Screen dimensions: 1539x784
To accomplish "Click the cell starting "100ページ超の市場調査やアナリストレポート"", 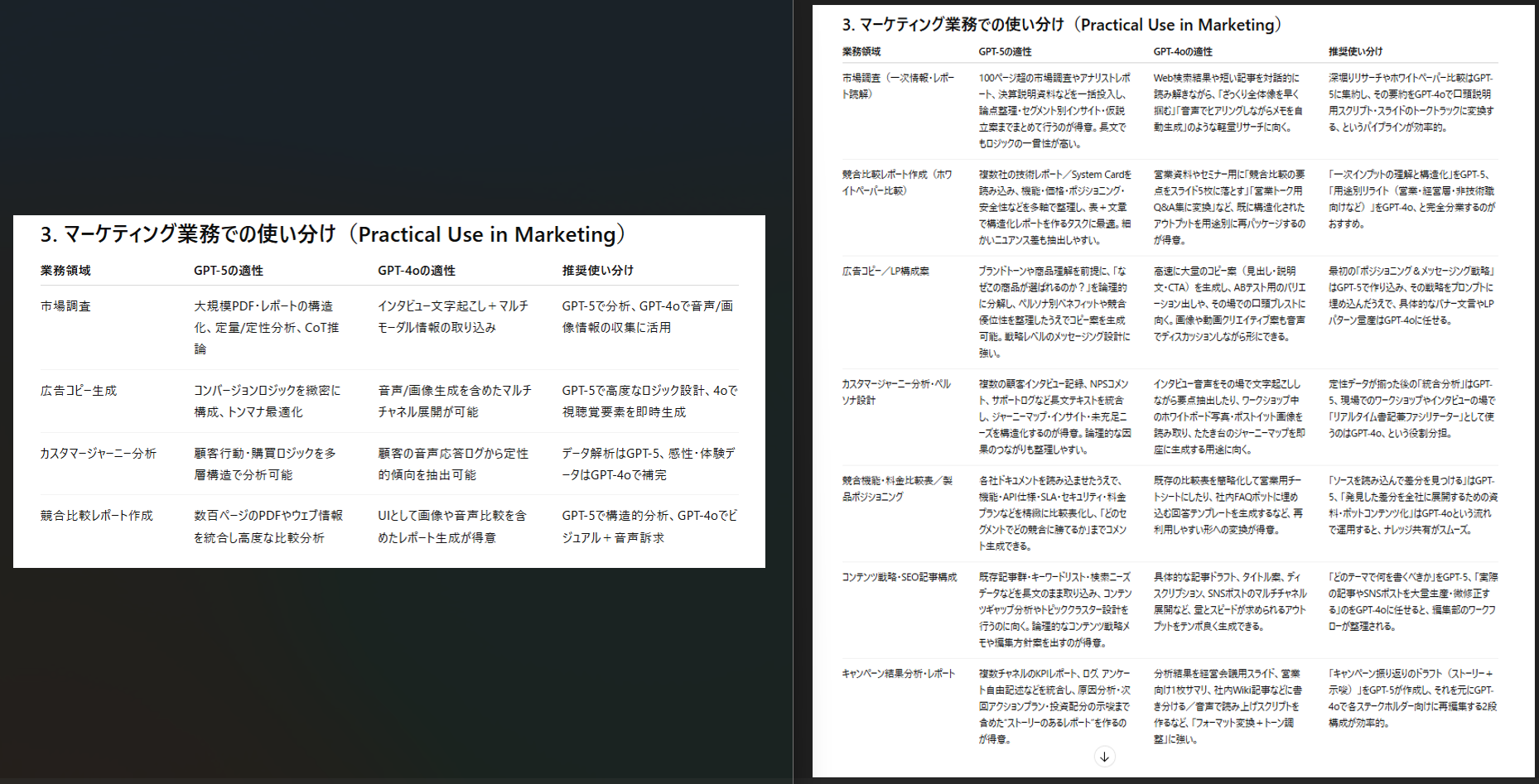I will tap(1054, 111).
